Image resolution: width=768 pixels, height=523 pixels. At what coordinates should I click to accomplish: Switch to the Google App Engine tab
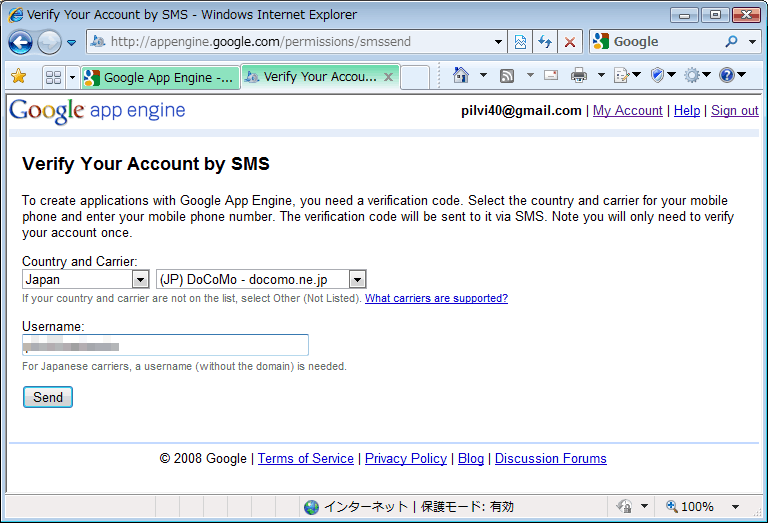click(160, 77)
